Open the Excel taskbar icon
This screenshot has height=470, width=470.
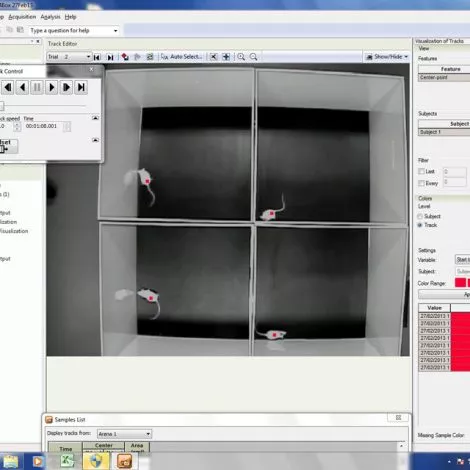coord(68,461)
